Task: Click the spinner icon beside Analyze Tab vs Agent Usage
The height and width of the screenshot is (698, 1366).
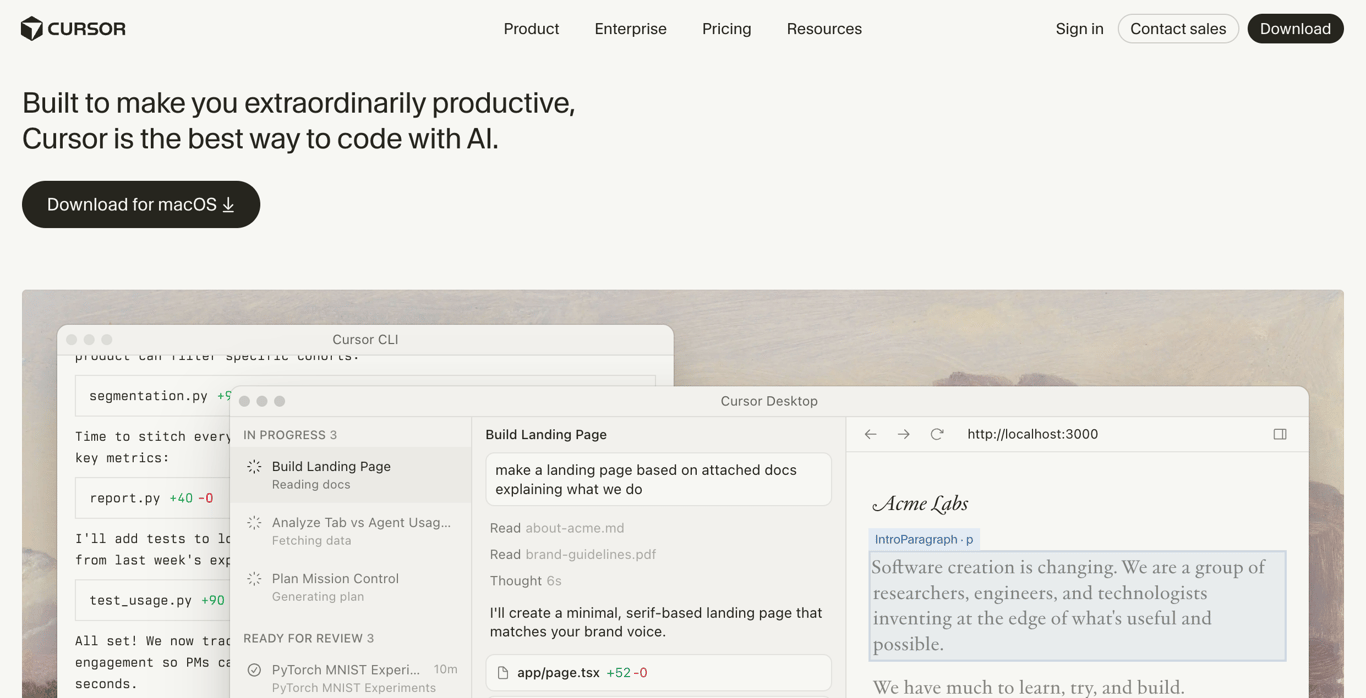Action: pyautogui.click(x=255, y=522)
